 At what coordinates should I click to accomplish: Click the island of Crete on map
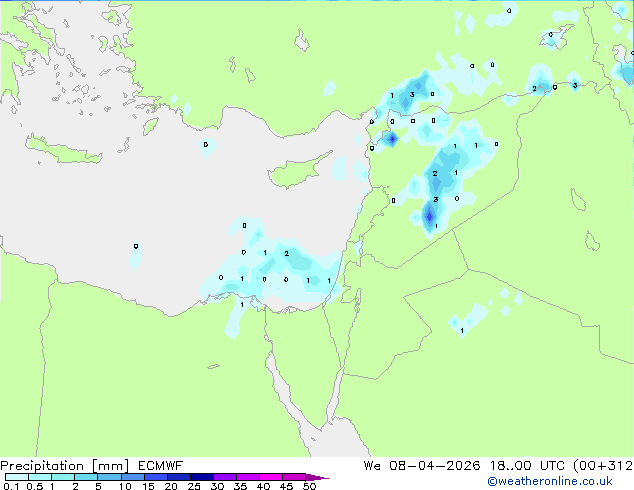(63, 150)
